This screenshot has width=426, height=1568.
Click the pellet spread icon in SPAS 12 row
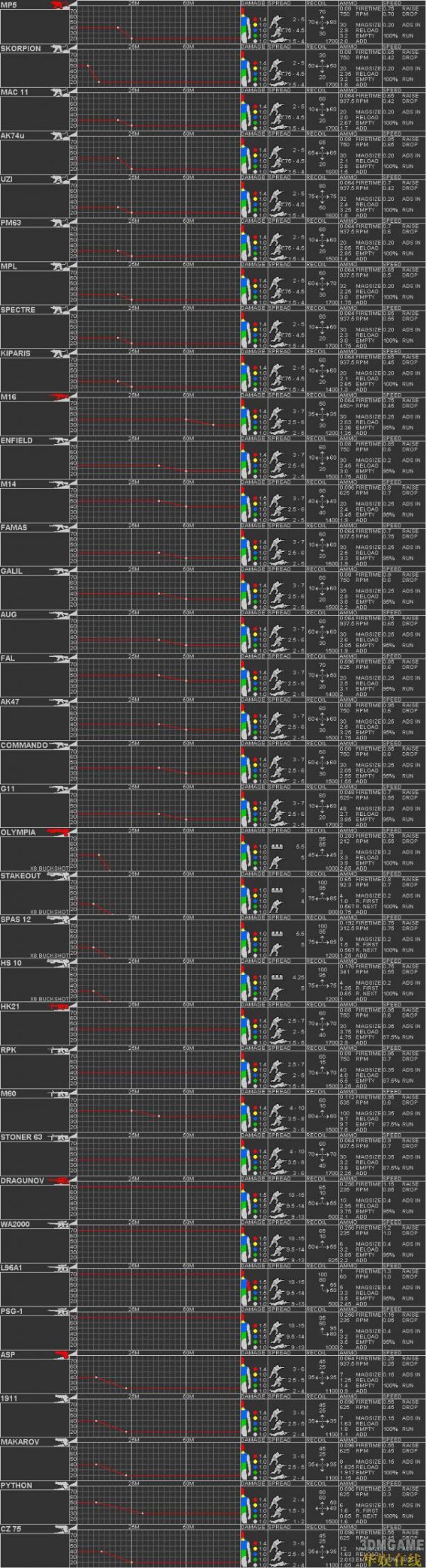point(277,934)
